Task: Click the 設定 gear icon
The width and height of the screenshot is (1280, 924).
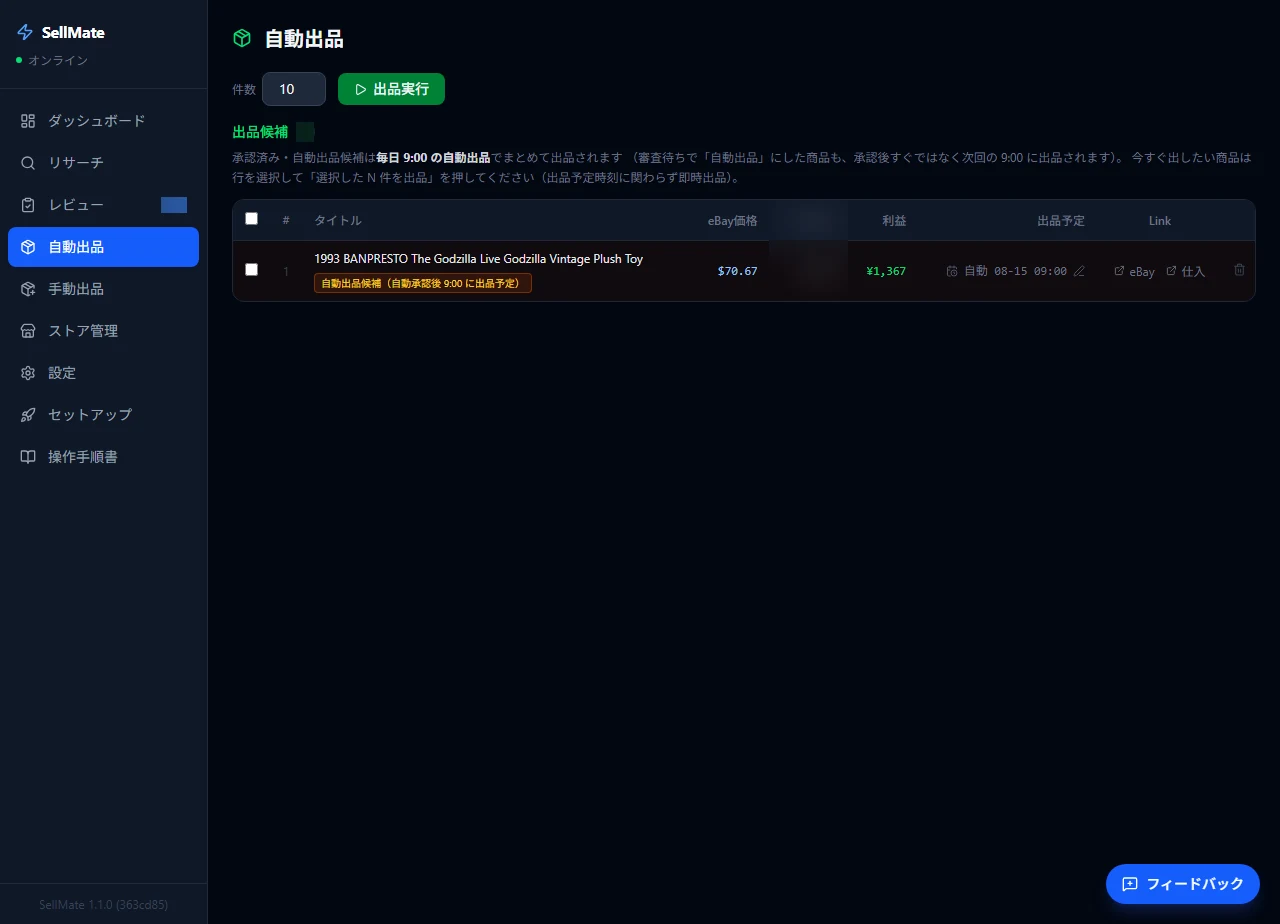Action: (28, 373)
